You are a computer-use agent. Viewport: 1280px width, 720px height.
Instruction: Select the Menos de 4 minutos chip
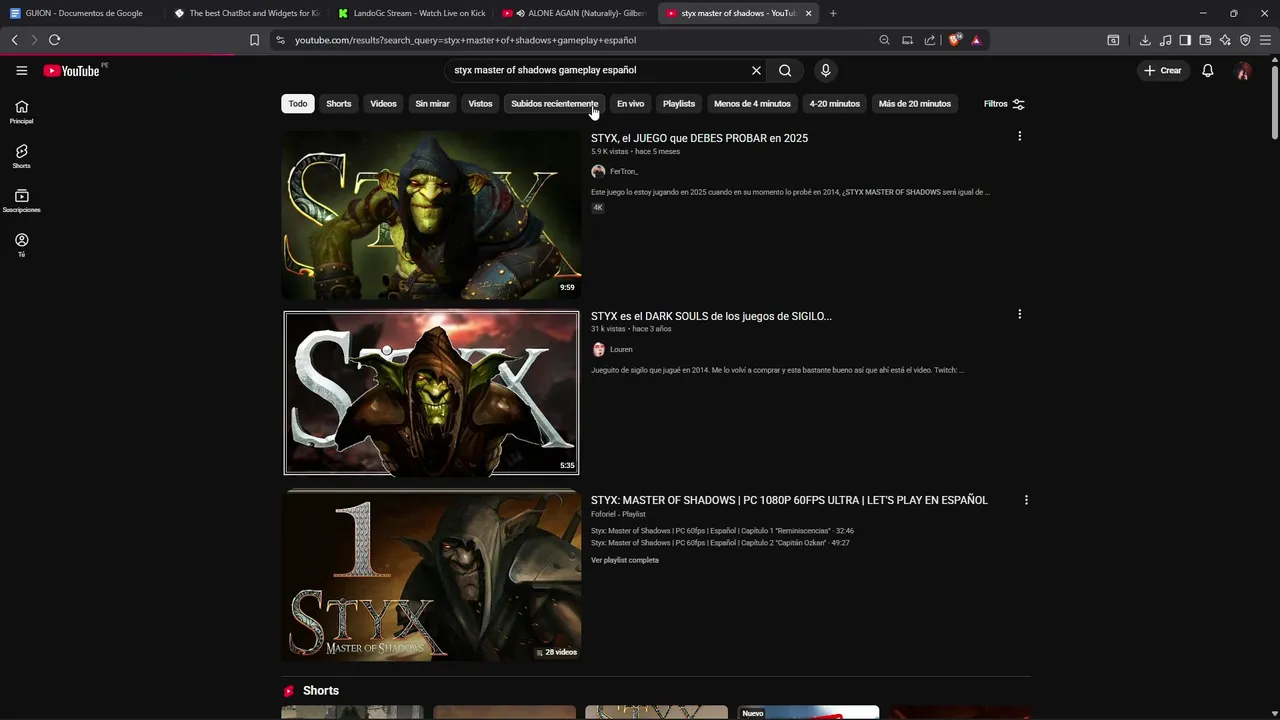click(752, 104)
